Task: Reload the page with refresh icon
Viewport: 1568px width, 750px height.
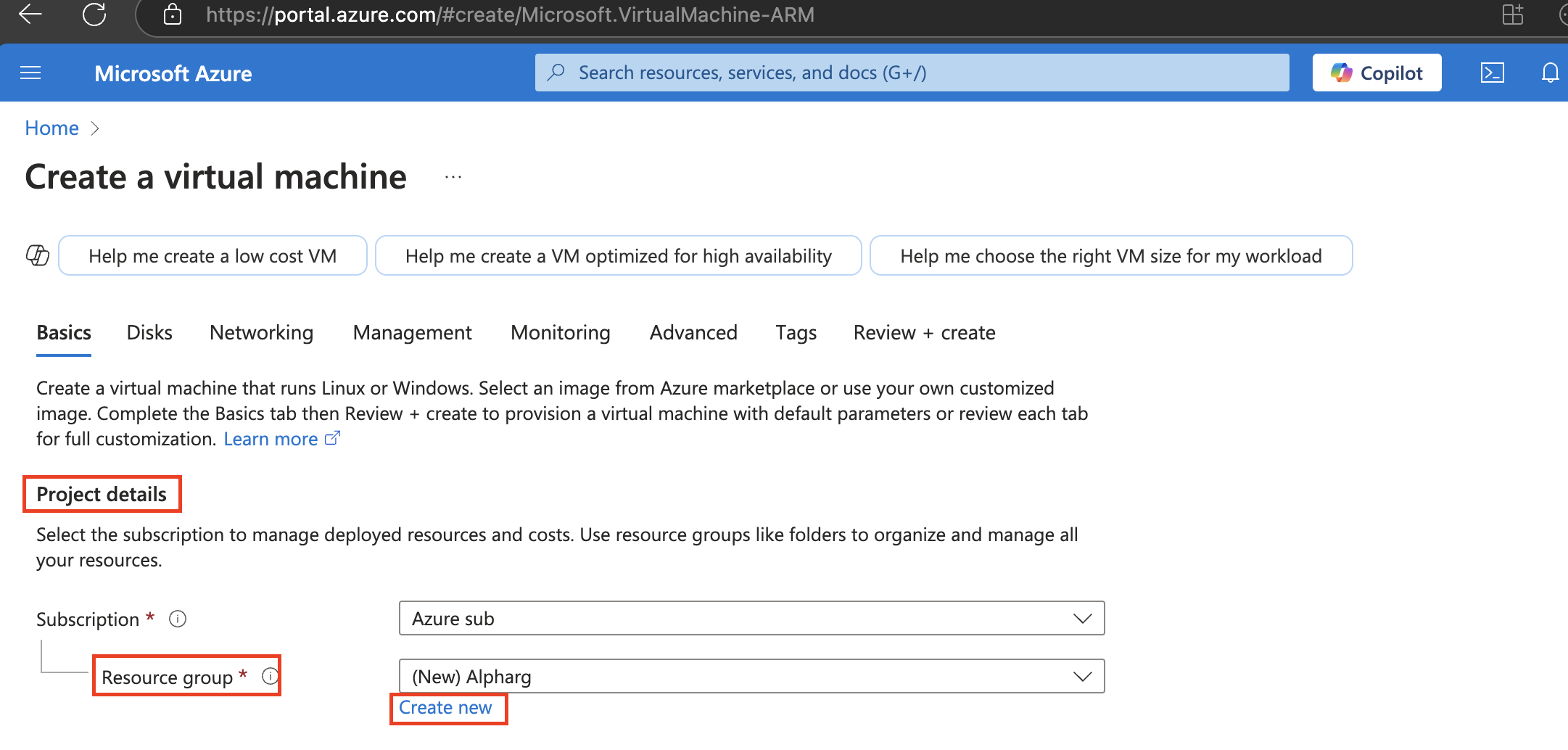Action: (94, 14)
